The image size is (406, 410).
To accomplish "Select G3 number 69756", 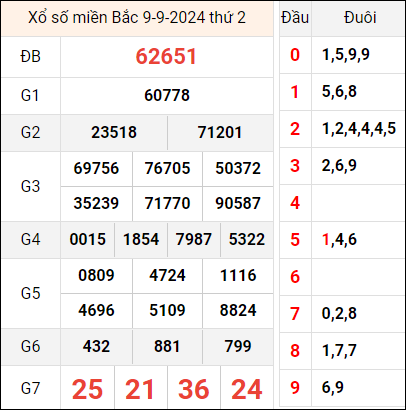I will (96, 168).
